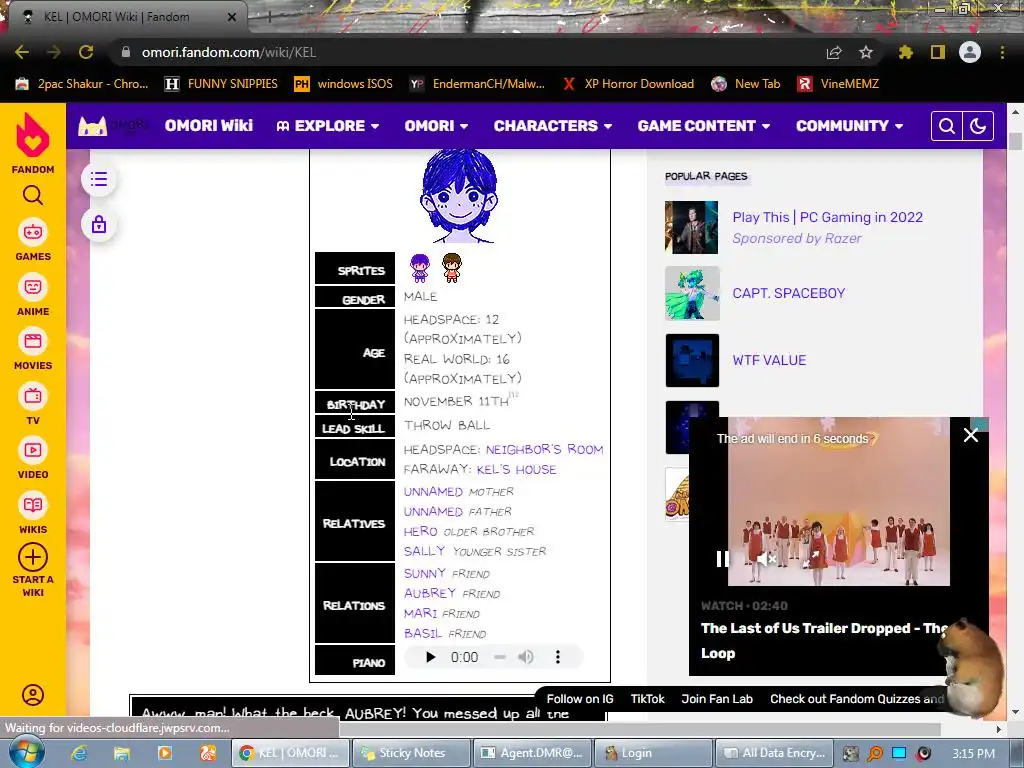Open the TV section in Fandom sidebar
The height and width of the screenshot is (768, 1024).
[x=33, y=404]
